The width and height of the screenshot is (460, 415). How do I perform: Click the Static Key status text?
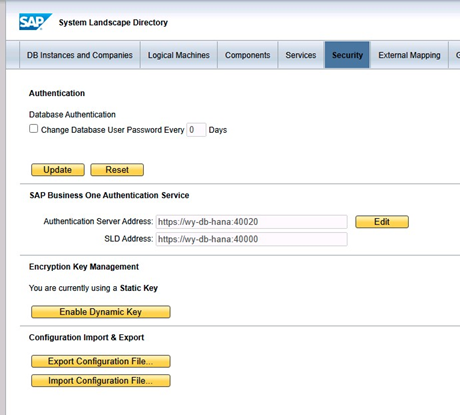[x=139, y=288]
